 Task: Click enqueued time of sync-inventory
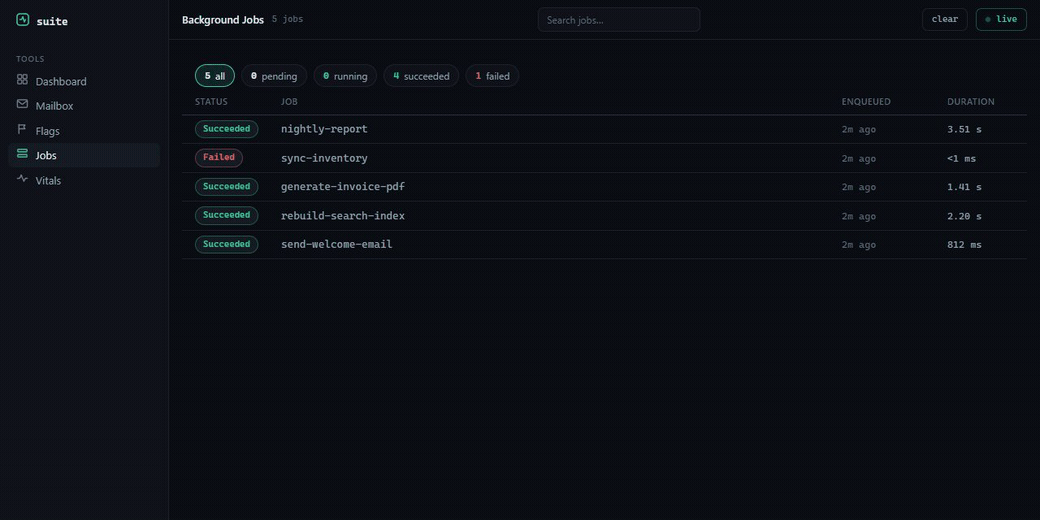tap(859, 159)
